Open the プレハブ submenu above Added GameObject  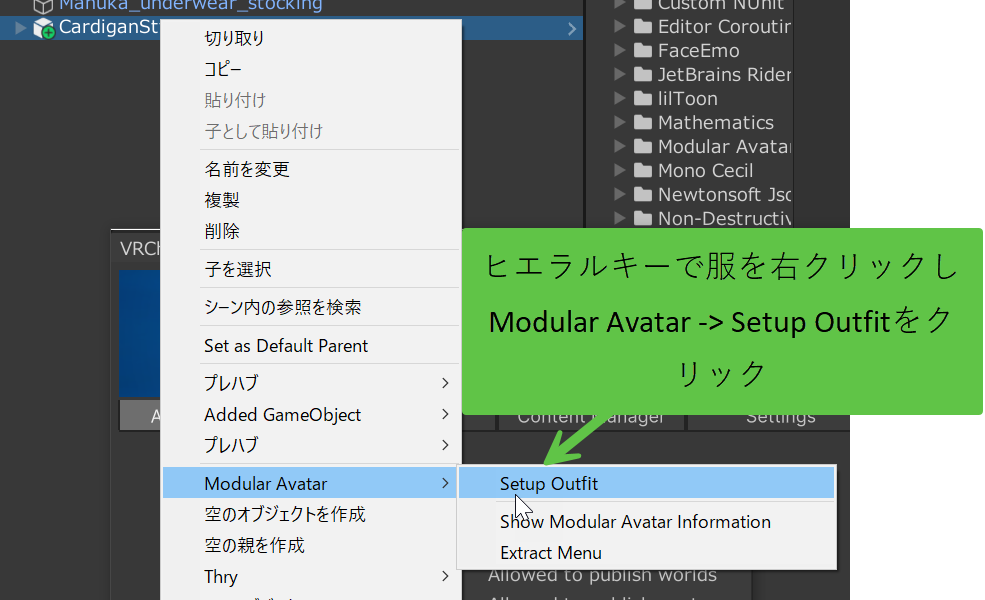pos(312,383)
